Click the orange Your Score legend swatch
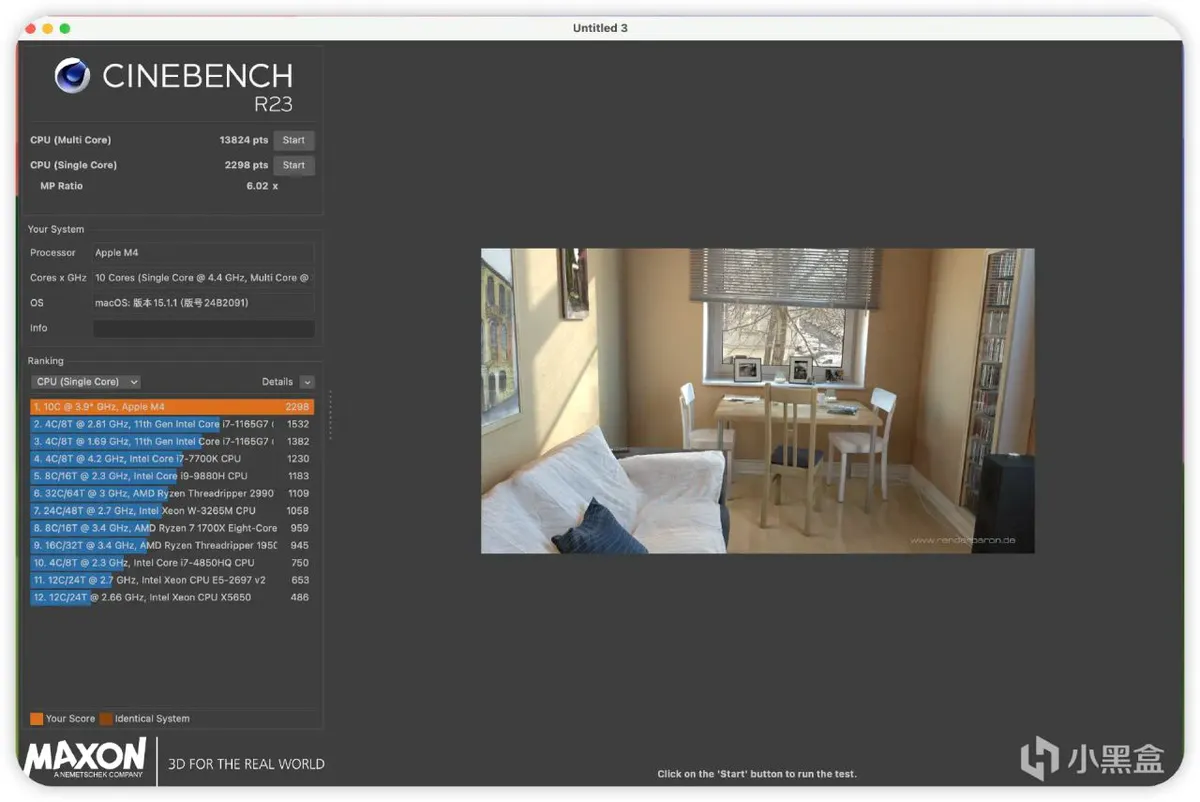 37,719
